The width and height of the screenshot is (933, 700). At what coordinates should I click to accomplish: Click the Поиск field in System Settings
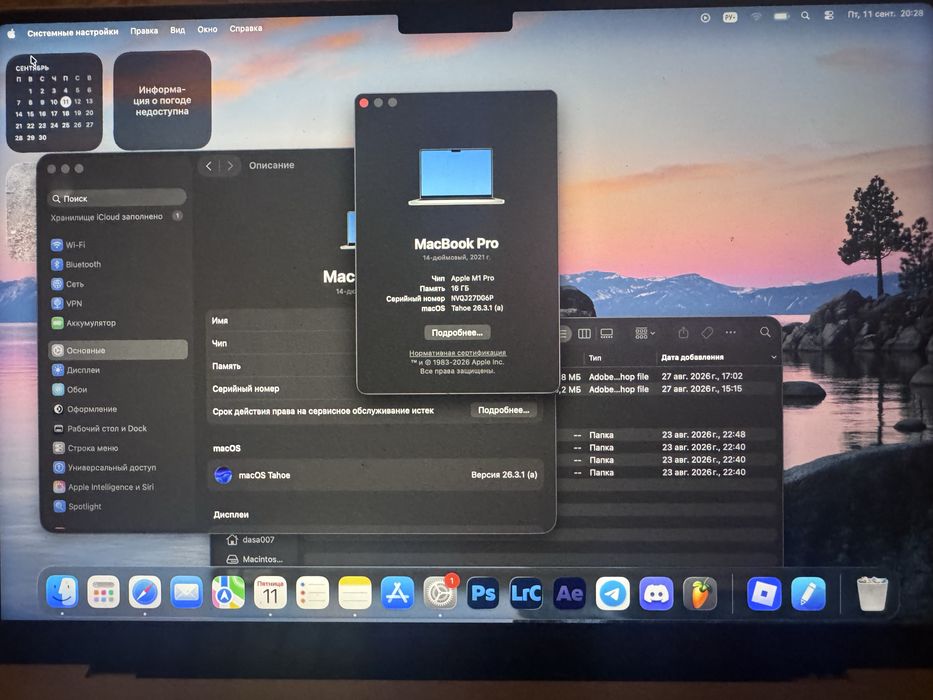[117, 198]
